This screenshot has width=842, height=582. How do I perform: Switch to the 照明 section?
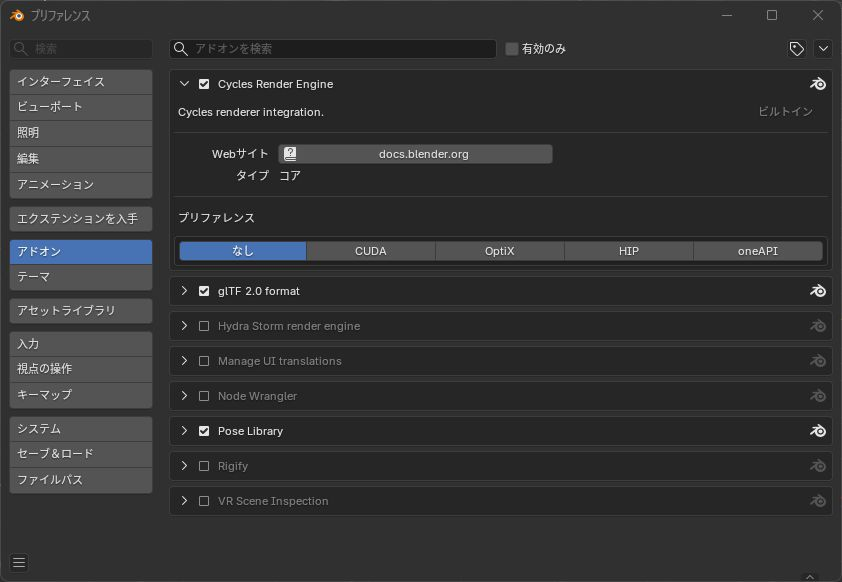(81, 133)
